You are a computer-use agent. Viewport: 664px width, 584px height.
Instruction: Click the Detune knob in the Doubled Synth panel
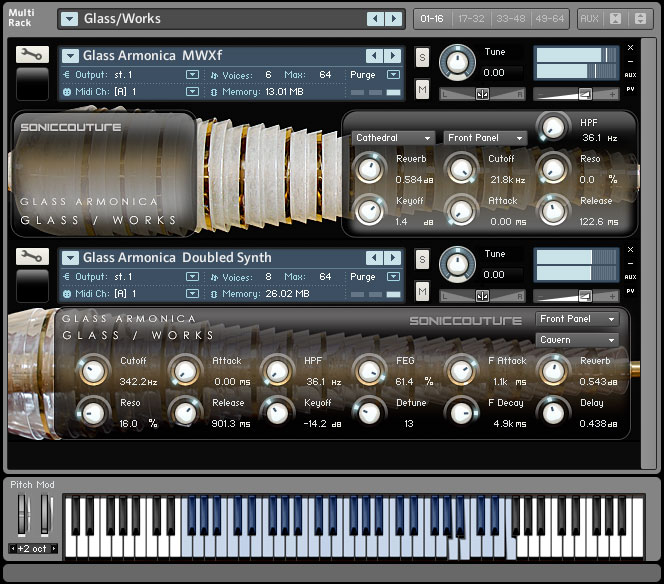coord(370,413)
